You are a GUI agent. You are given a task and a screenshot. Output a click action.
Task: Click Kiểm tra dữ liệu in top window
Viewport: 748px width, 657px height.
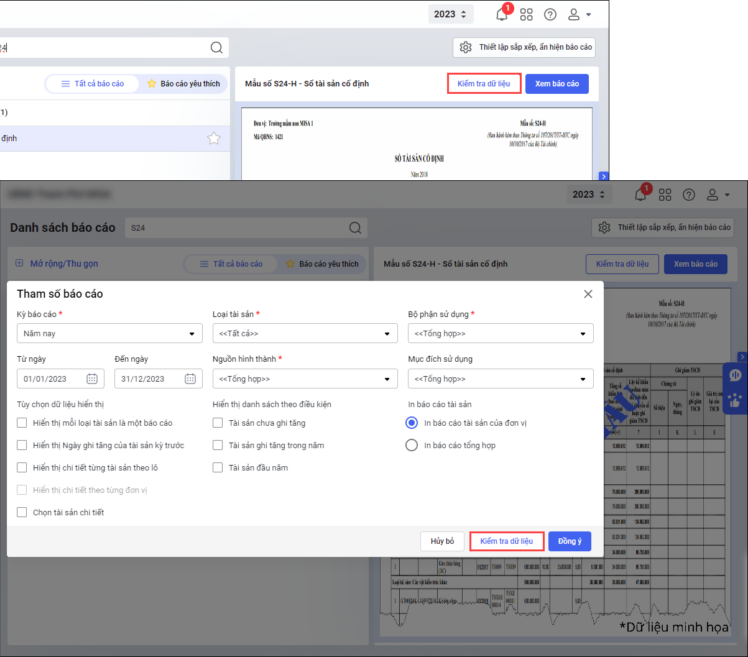484,83
